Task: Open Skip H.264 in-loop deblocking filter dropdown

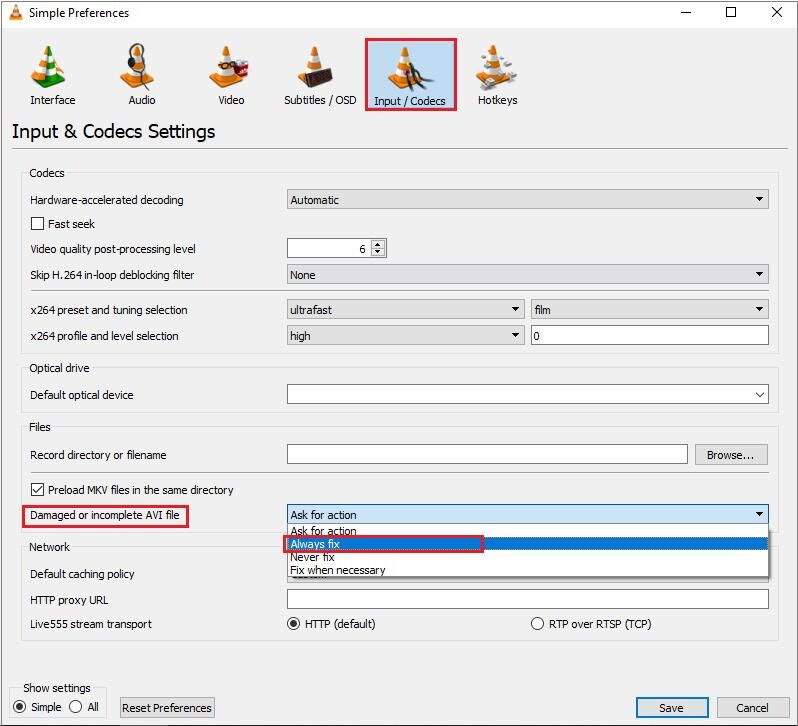Action: pyautogui.click(x=527, y=274)
